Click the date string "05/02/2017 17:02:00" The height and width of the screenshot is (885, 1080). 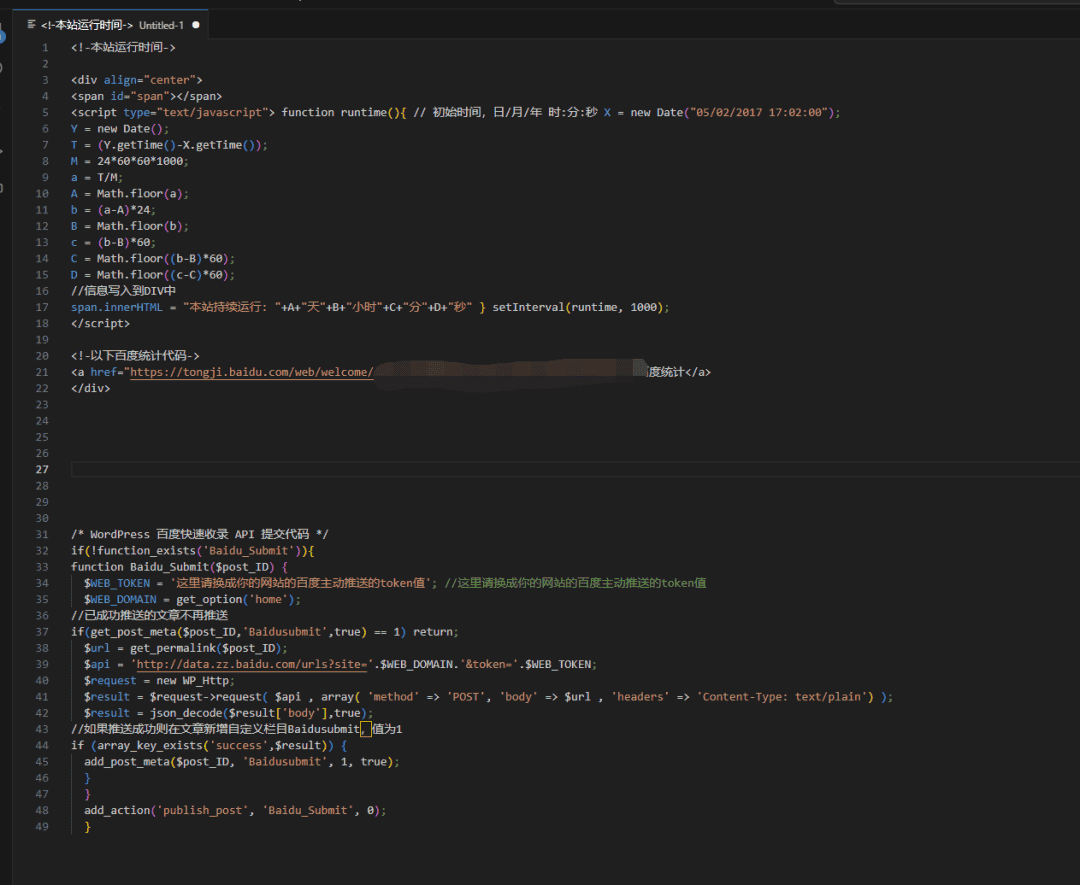[x=758, y=112]
